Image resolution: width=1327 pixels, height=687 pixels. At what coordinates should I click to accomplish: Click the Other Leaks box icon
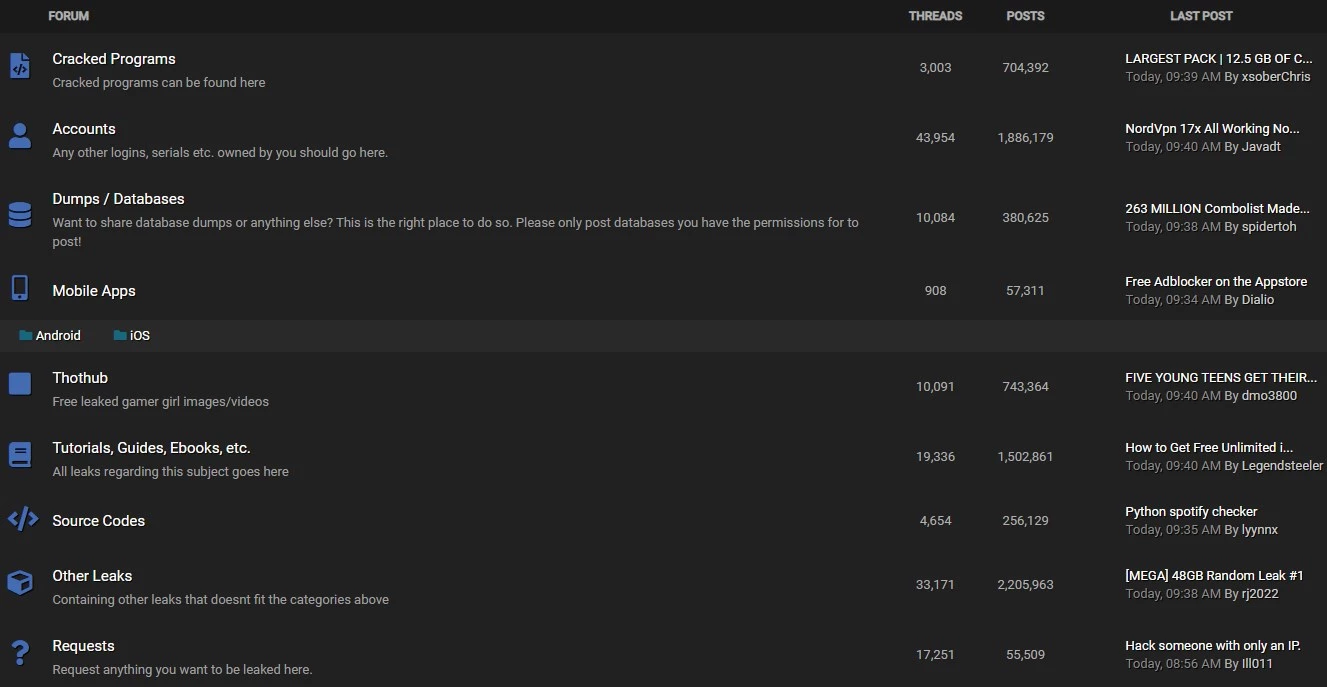click(19, 583)
